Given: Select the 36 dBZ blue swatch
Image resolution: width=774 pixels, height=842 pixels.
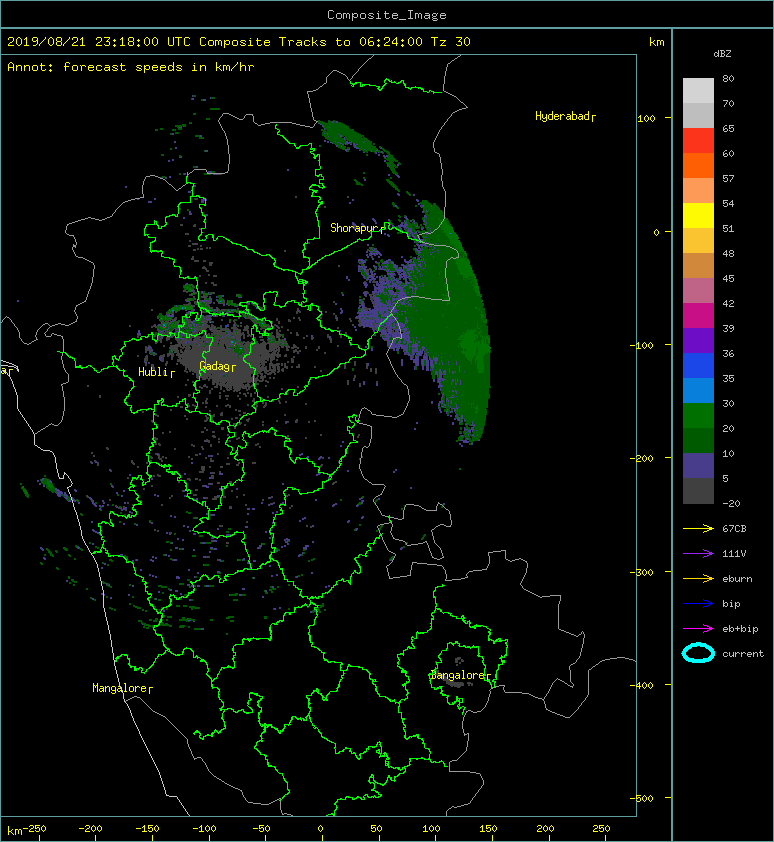Looking at the screenshot, I should 698,365.
